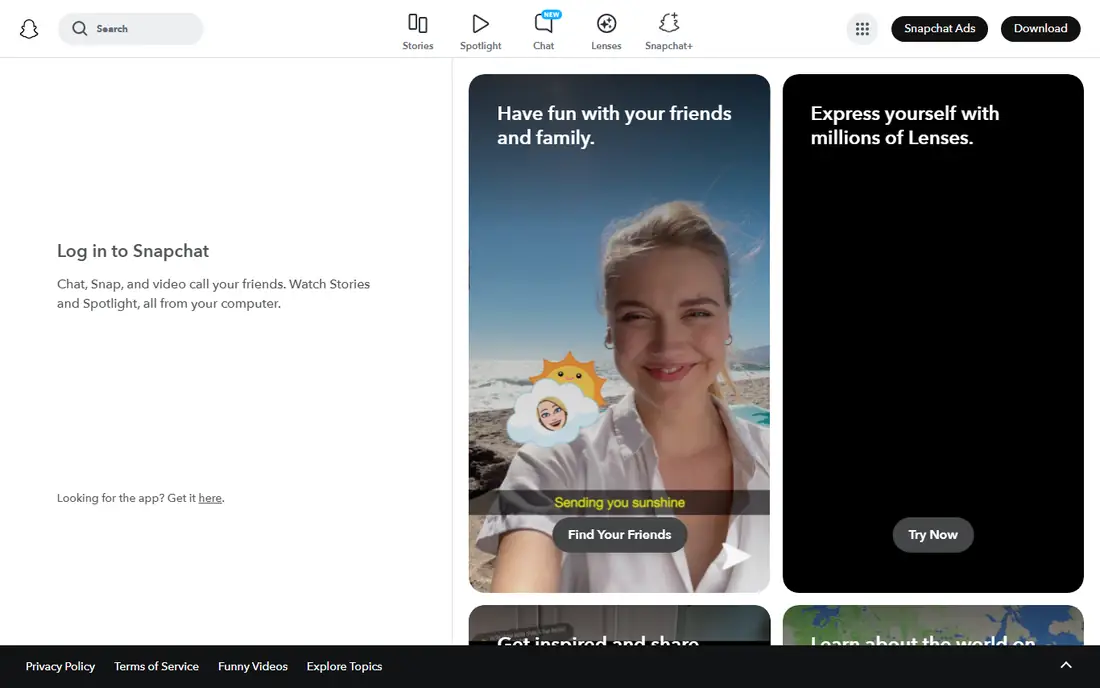Focus the Search input field
This screenshot has width=1100, height=688.
tap(130, 29)
